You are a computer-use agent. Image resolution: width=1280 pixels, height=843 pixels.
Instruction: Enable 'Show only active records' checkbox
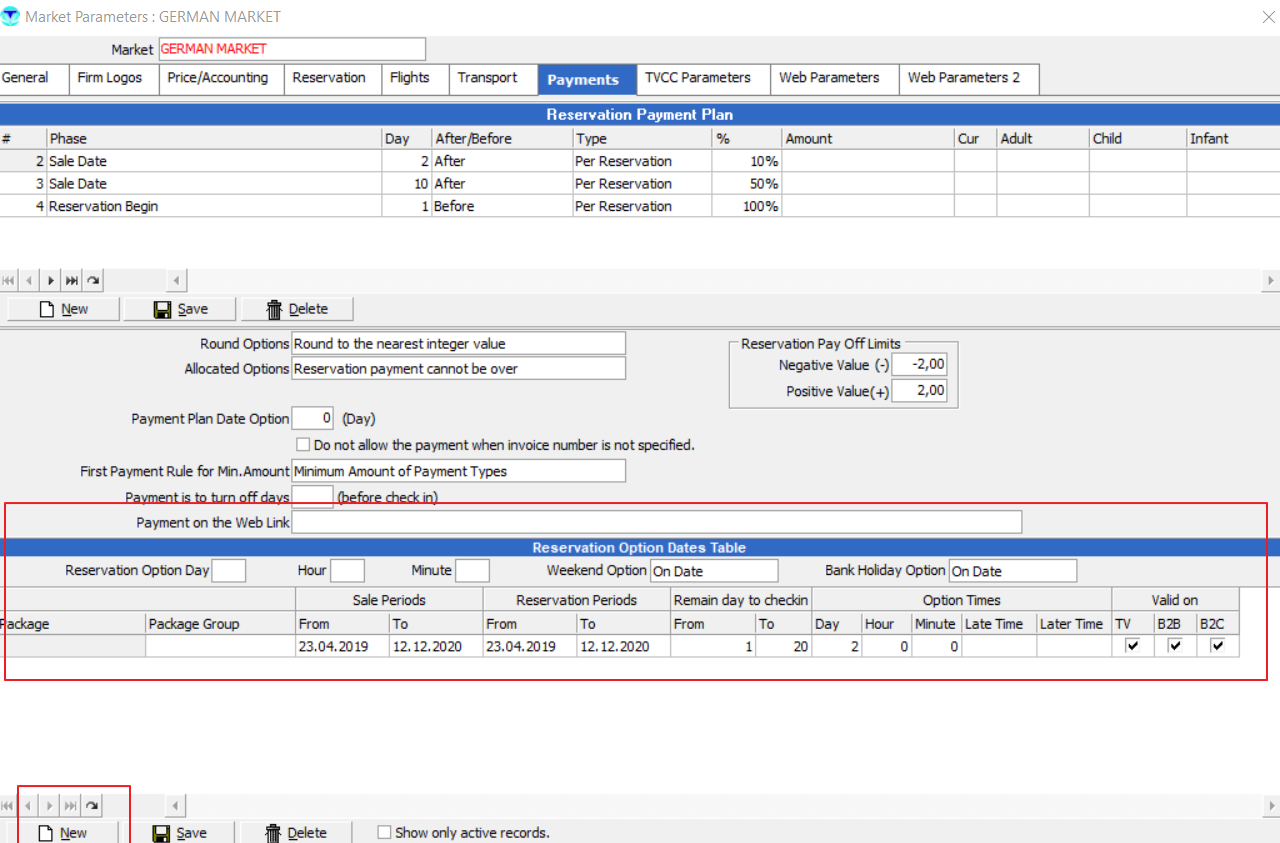pyautogui.click(x=384, y=832)
